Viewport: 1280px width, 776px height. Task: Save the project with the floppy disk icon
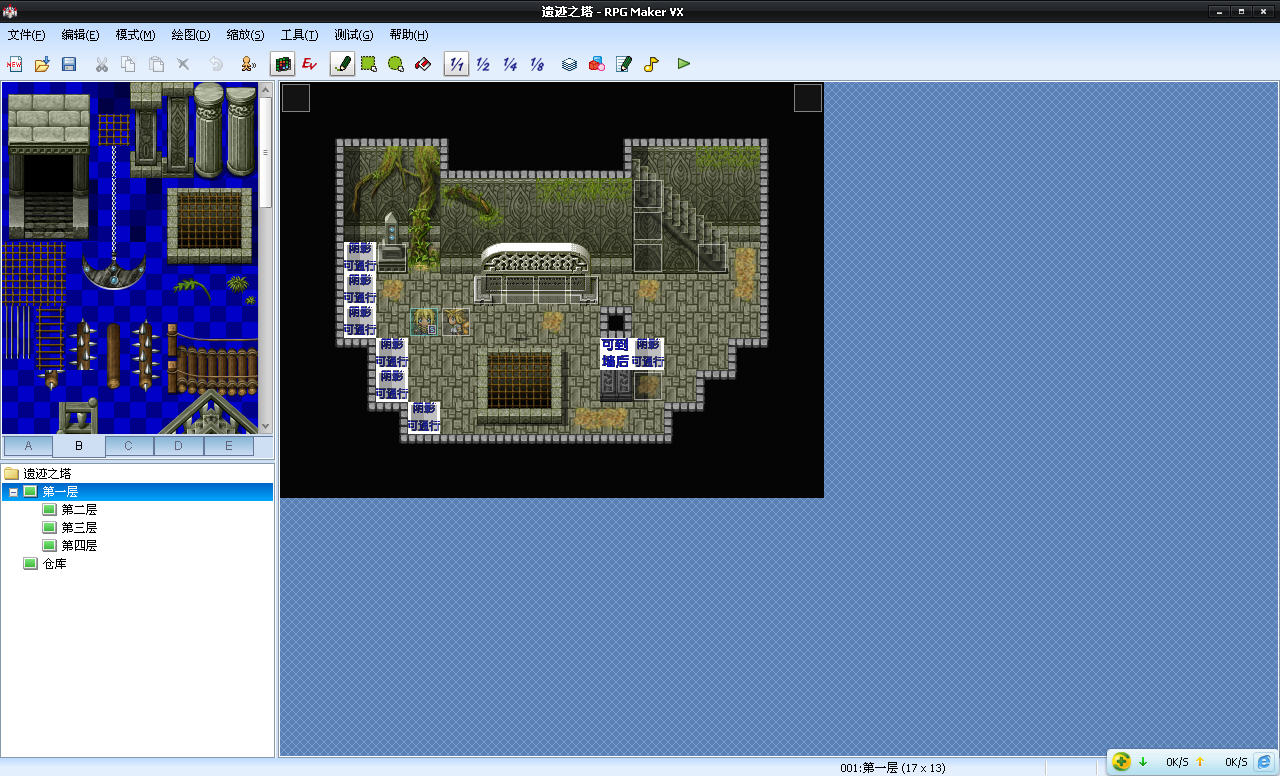tap(69, 64)
